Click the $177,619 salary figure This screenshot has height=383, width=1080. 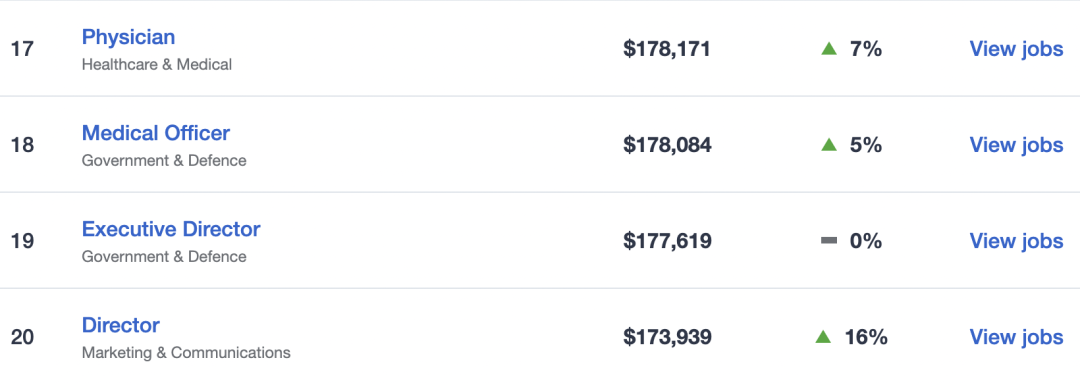click(x=667, y=240)
